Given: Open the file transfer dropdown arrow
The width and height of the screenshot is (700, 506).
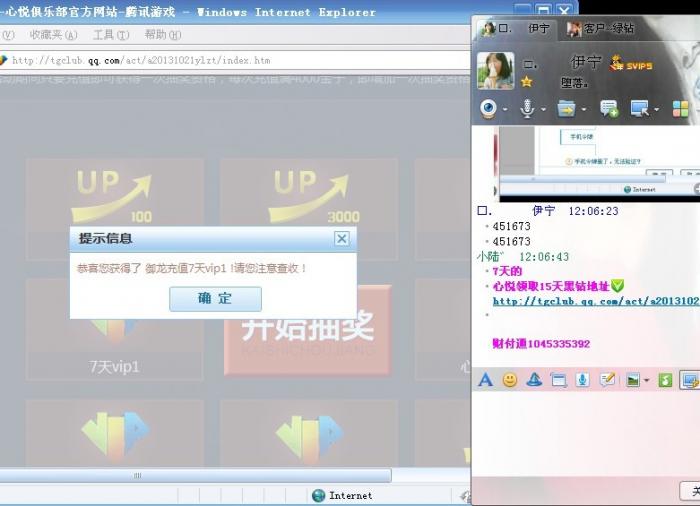Looking at the screenshot, I should click(583, 109).
